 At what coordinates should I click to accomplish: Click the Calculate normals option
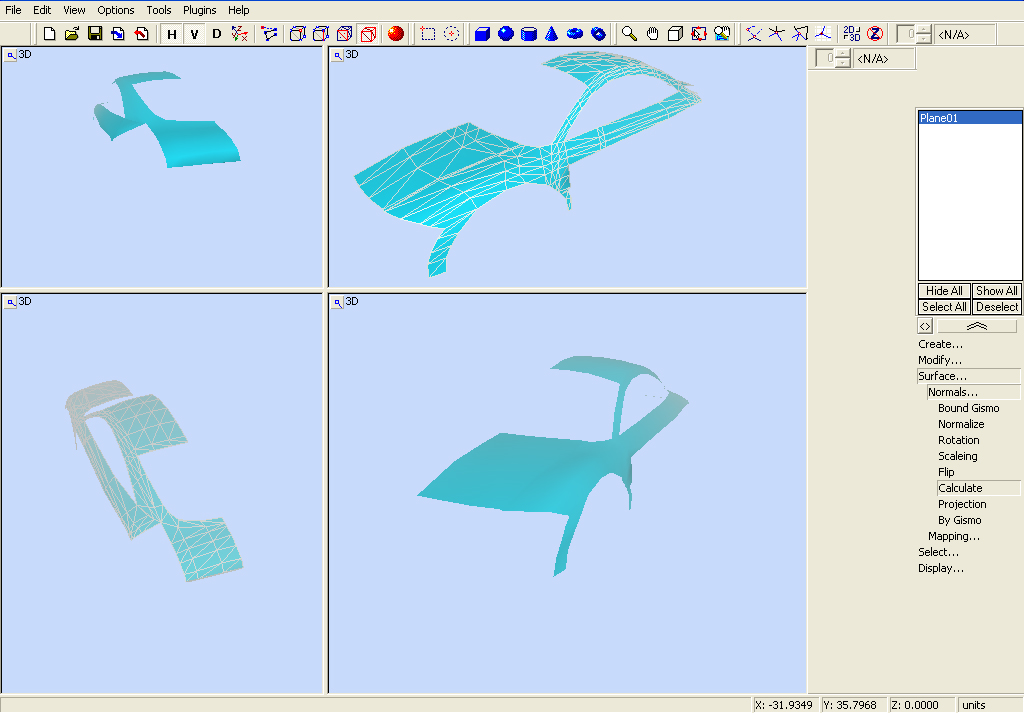pyautogui.click(x=960, y=488)
